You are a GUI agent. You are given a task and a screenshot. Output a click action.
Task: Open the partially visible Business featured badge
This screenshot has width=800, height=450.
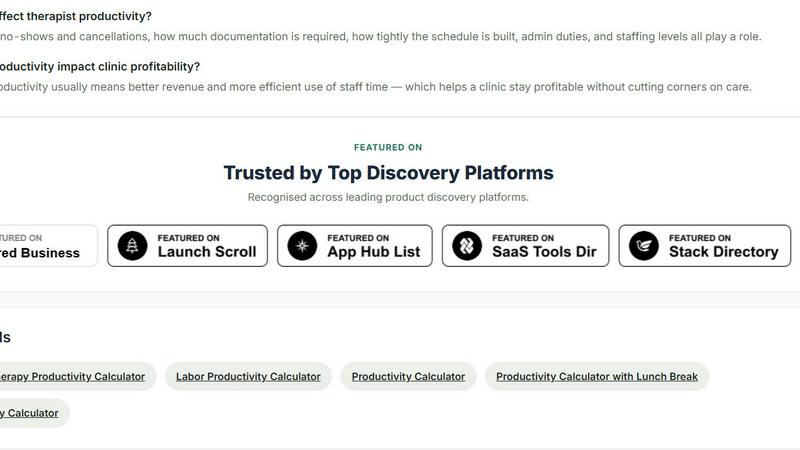coord(48,246)
